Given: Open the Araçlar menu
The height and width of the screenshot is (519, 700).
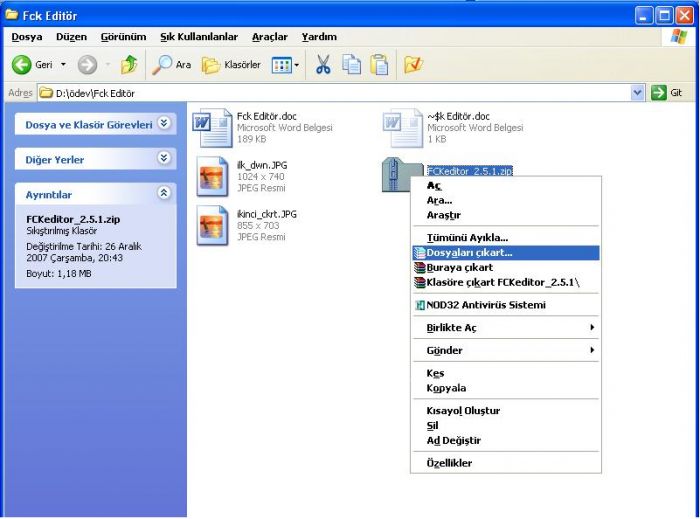Looking at the screenshot, I should point(269,37).
